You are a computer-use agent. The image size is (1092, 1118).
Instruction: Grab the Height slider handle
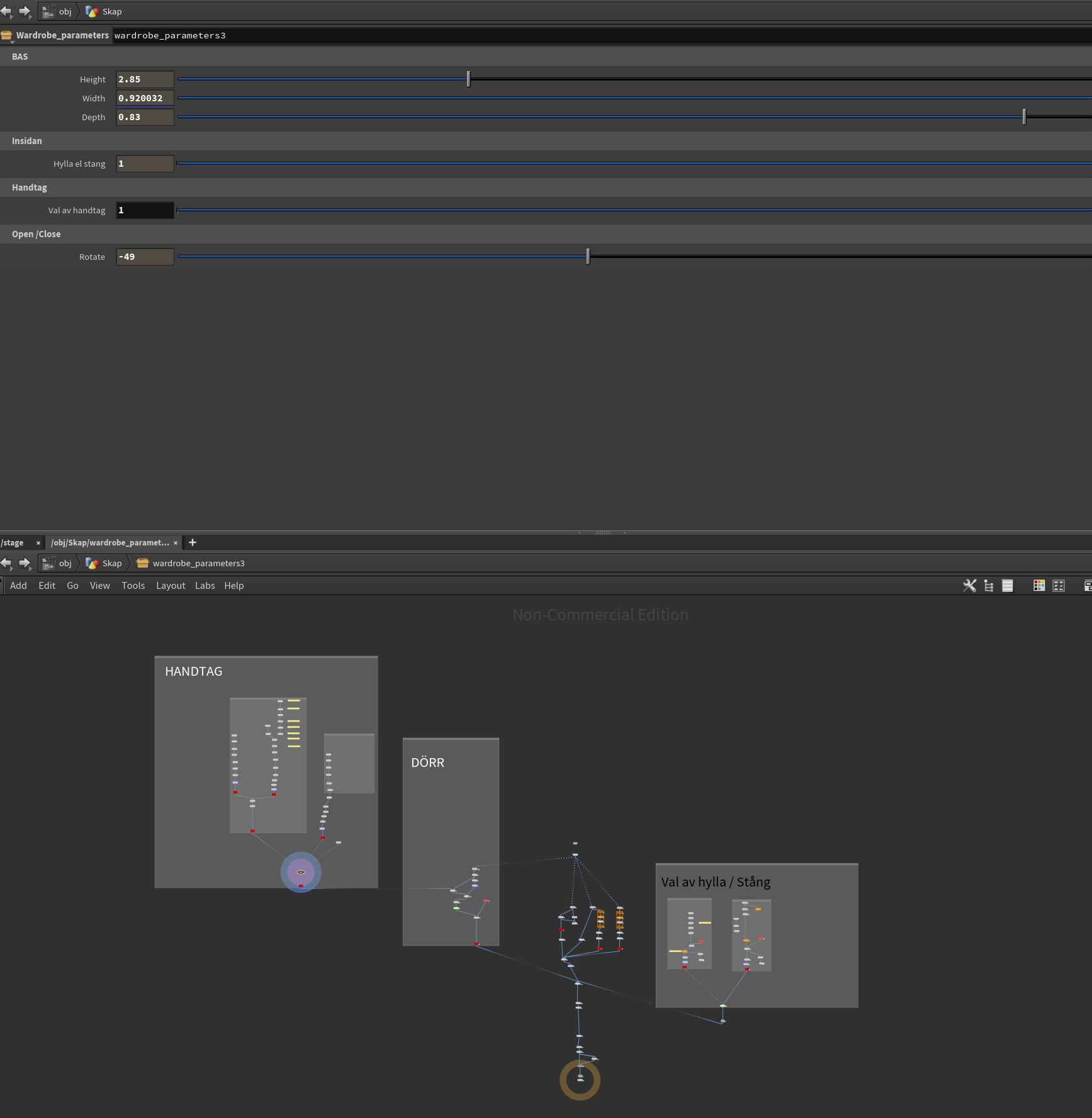pos(468,79)
